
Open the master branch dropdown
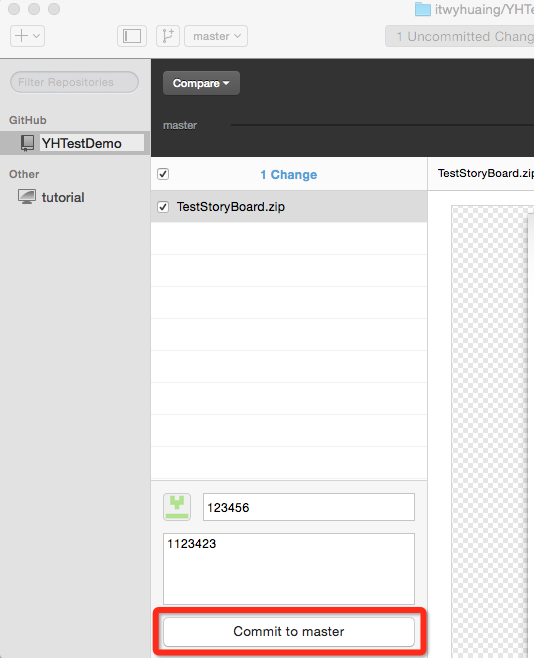click(216, 36)
